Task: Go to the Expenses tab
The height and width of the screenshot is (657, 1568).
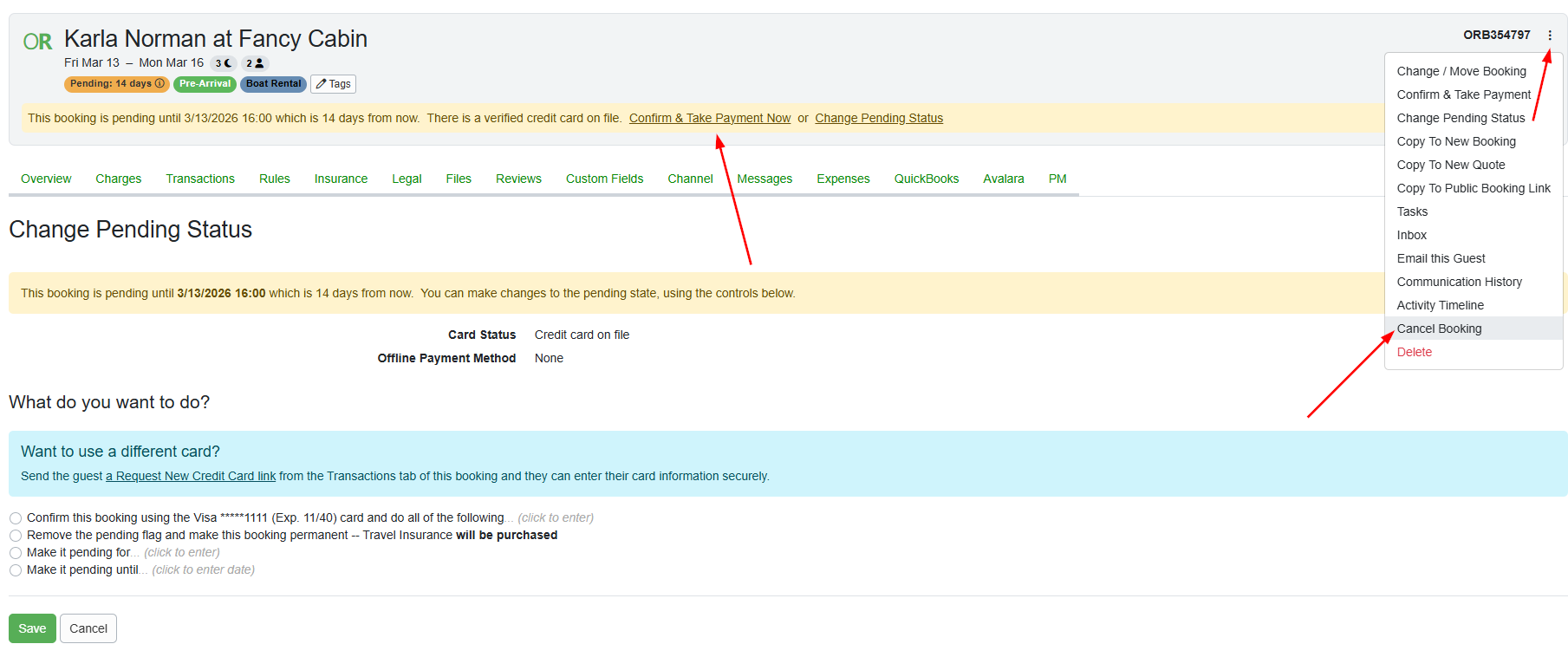Action: point(843,179)
